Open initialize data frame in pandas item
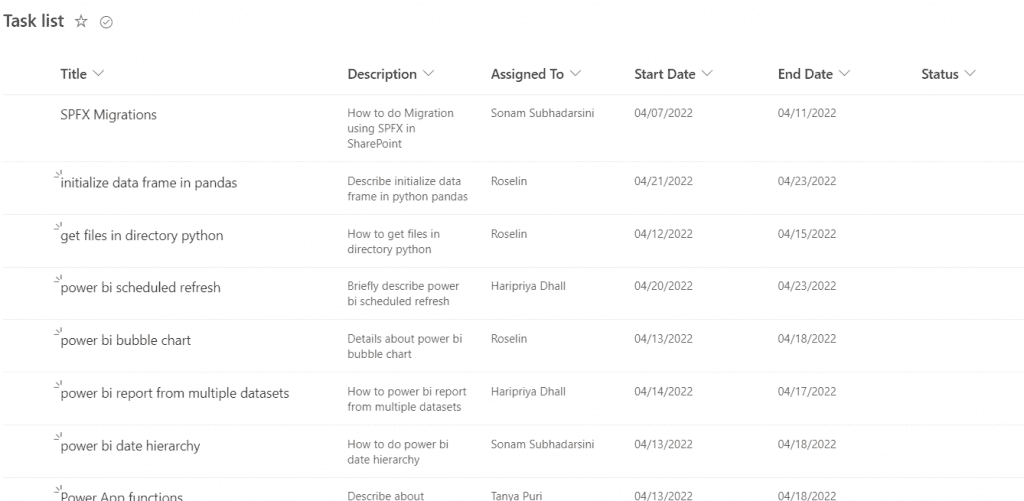Screen dimensions: 1024x501 [x=148, y=183]
